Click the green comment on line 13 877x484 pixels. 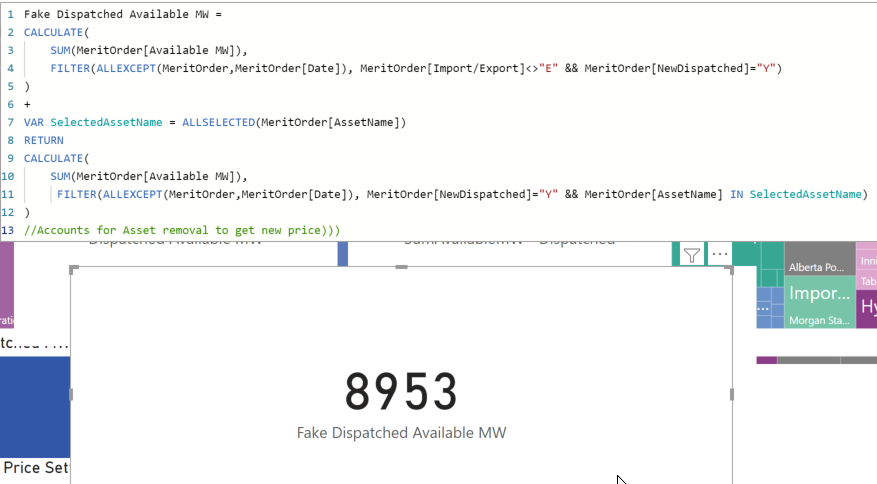coord(182,230)
